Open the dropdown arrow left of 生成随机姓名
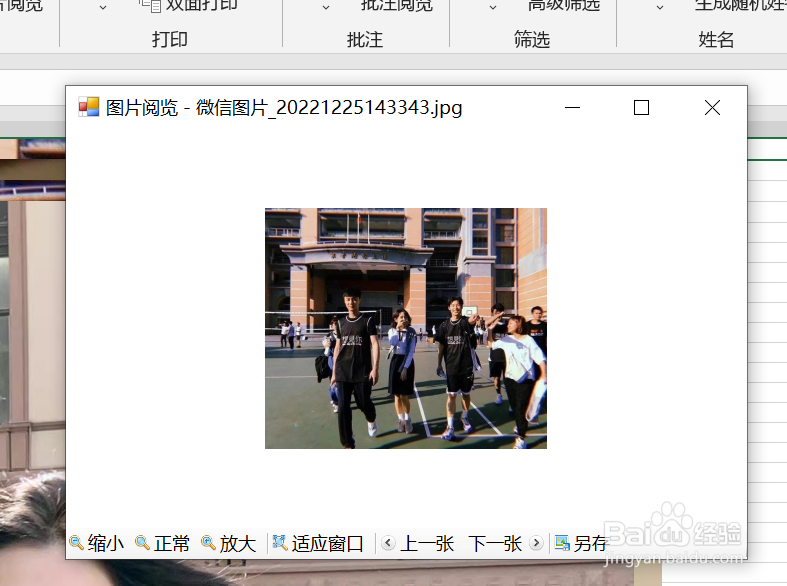The image size is (787, 586). coord(660,8)
